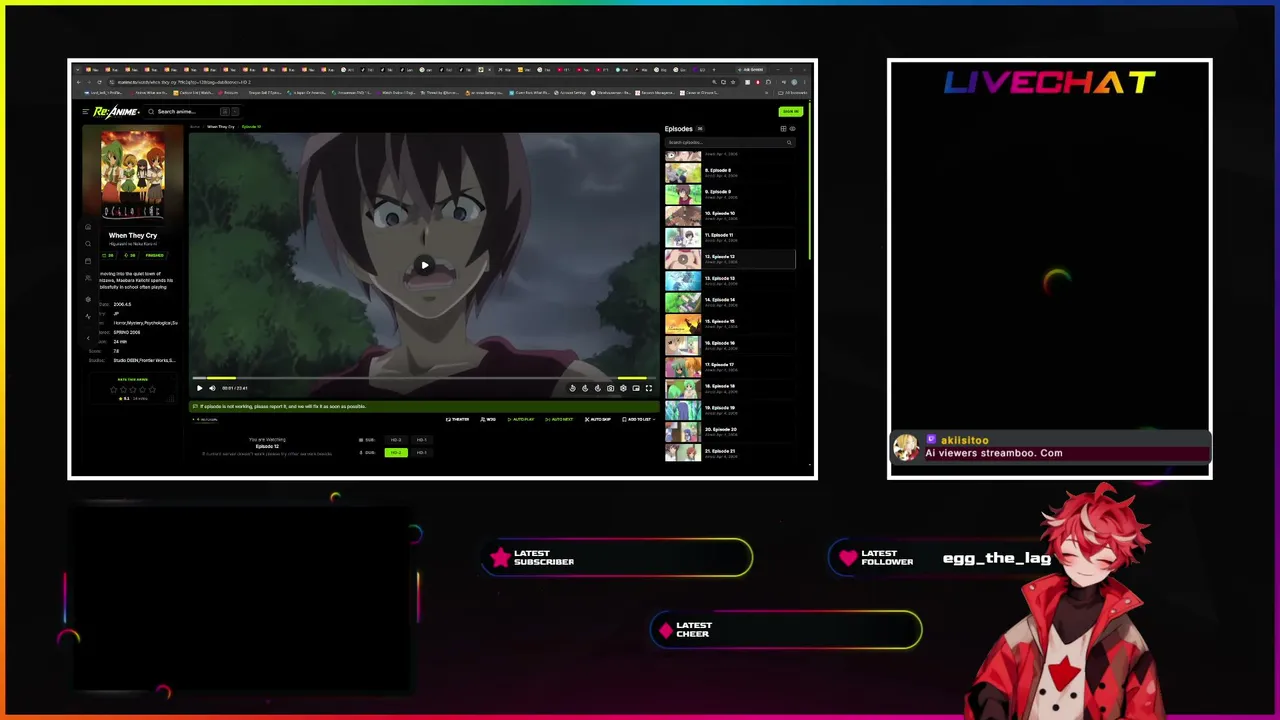This screenshot has width=1280, height=720.
Task: Open the Episode 17 thumbnail
Action: [x=683, y=367]
